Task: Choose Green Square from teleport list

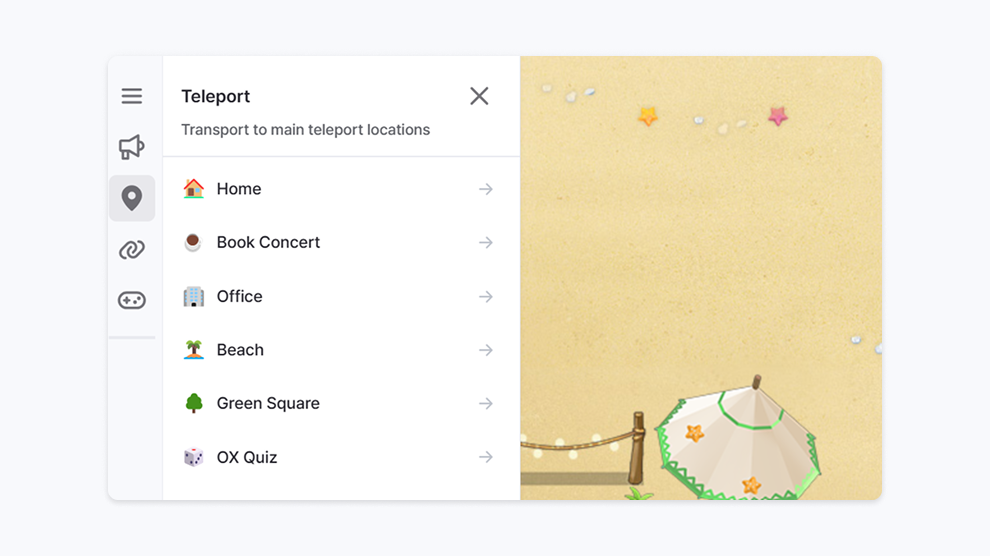Action: (x=341, y=403)
